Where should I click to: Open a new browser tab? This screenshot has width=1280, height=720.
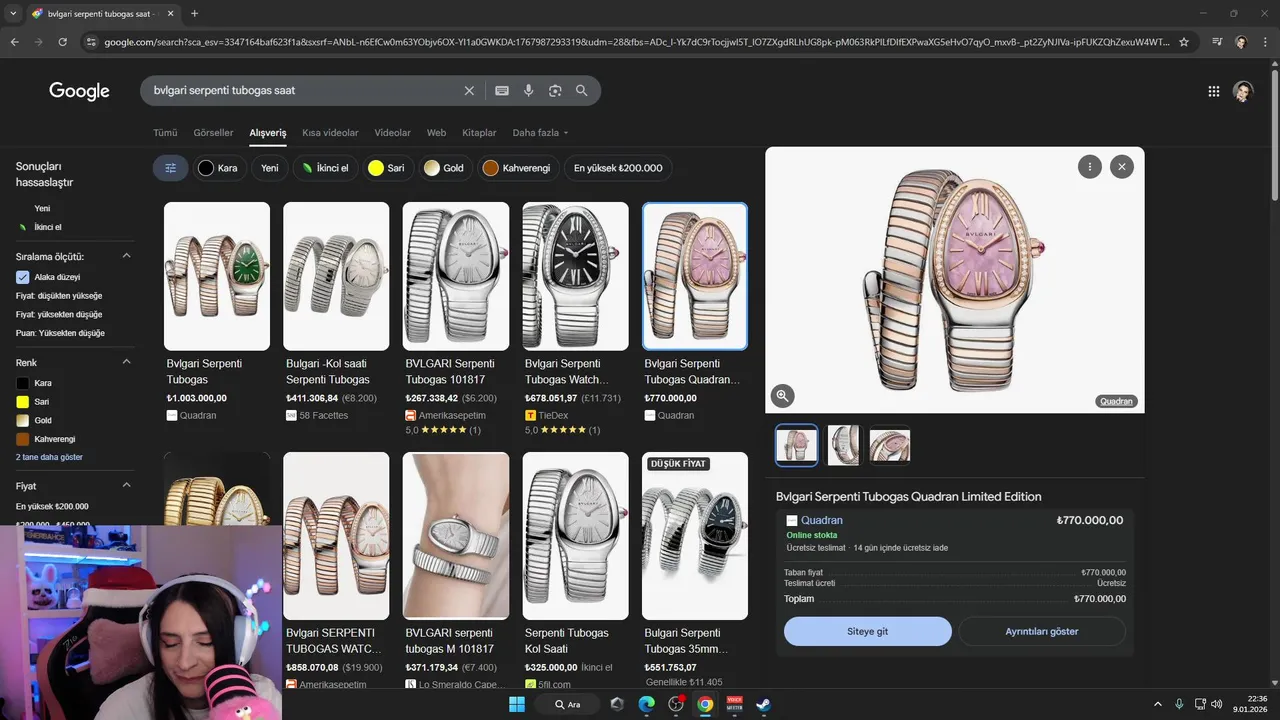click(194, 14)
